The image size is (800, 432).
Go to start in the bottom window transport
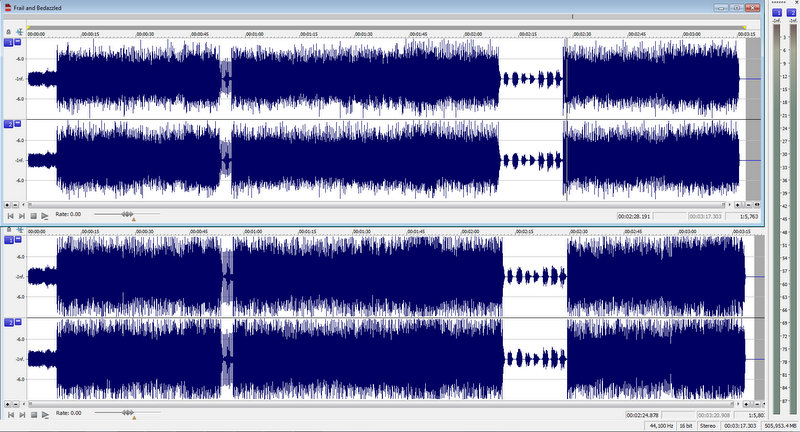tap(11, 415)
